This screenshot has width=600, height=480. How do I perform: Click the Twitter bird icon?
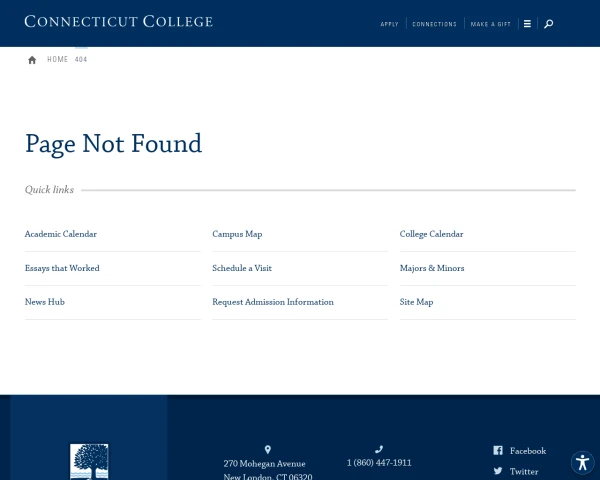[498, 471]
